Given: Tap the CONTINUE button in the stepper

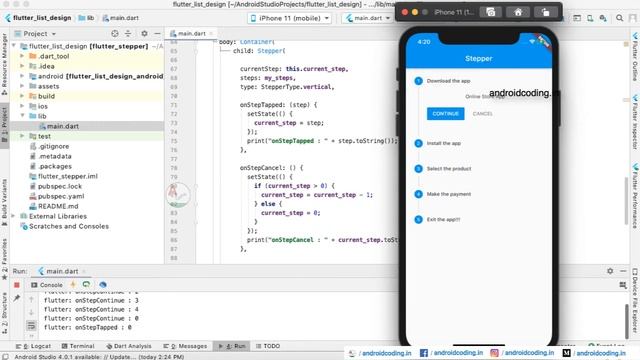Looking at the screenshot, I should click(x=445, y=113).
